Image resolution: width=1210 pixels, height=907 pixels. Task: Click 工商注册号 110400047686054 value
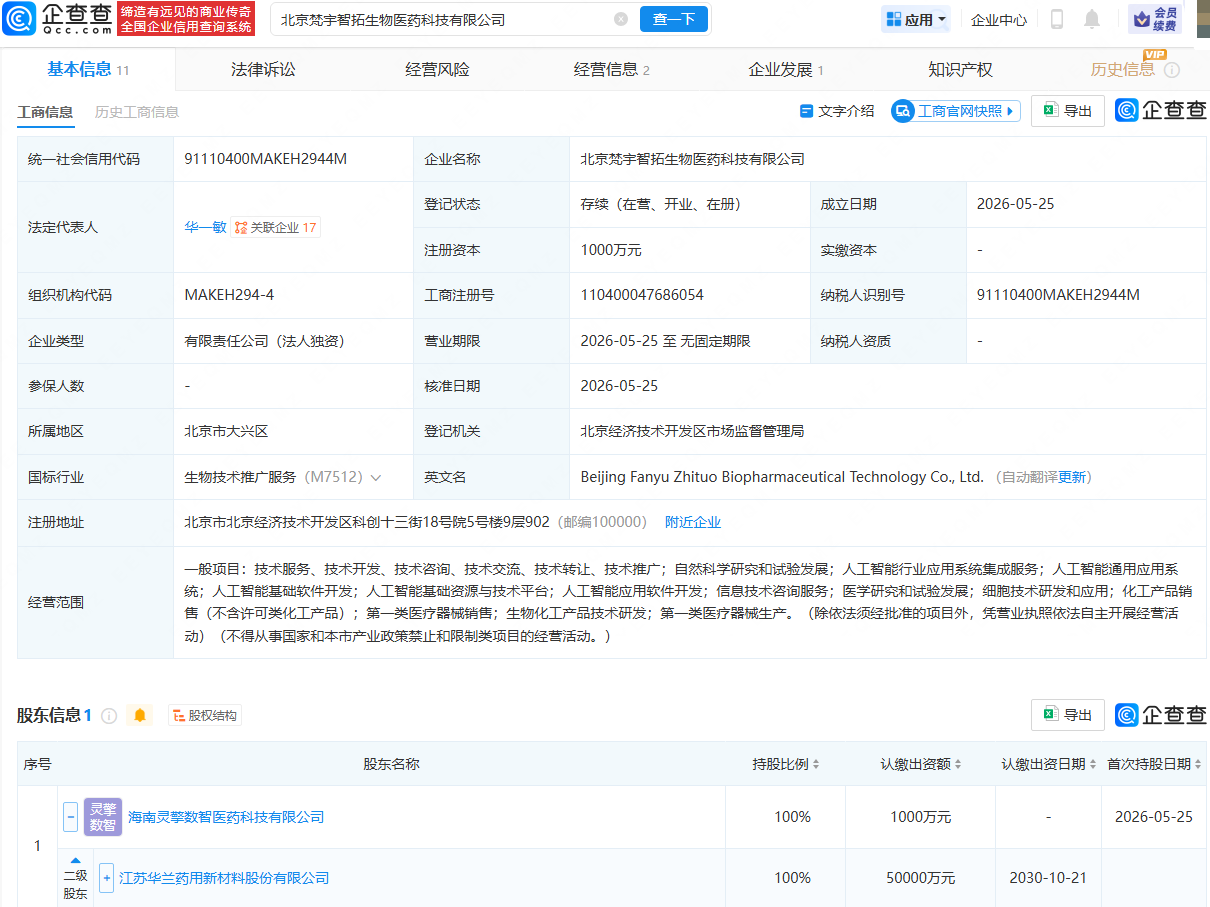point(642,295)
